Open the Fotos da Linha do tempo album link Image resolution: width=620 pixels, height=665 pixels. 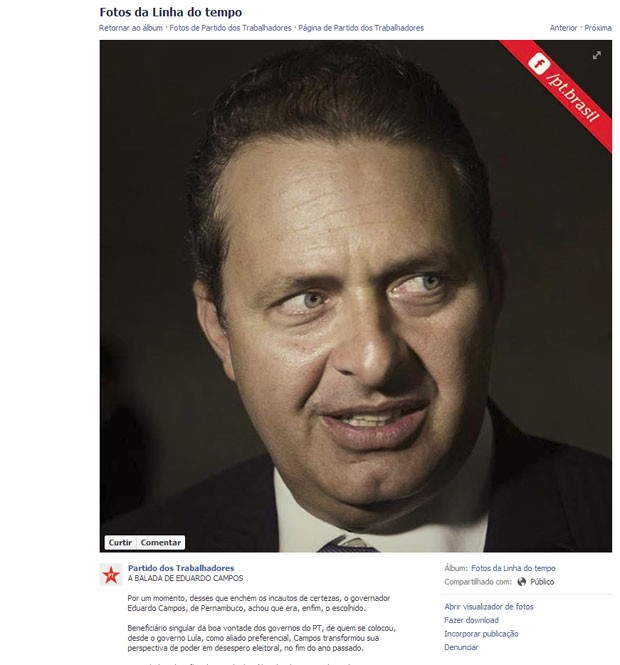click(513, 568)
